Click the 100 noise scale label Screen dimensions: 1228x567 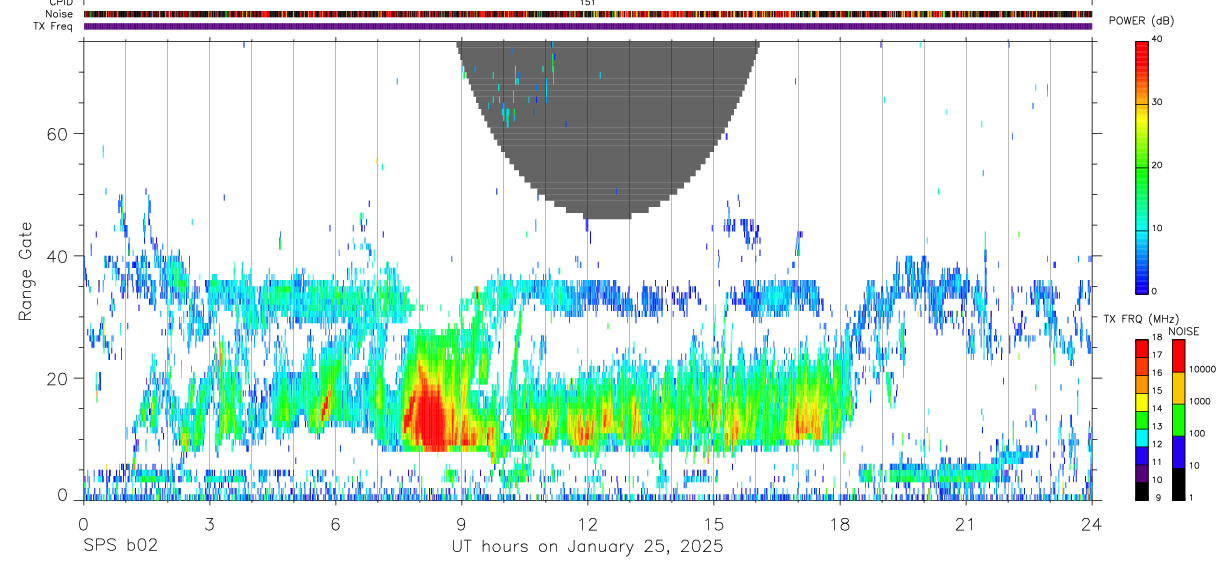(1197, 433)
